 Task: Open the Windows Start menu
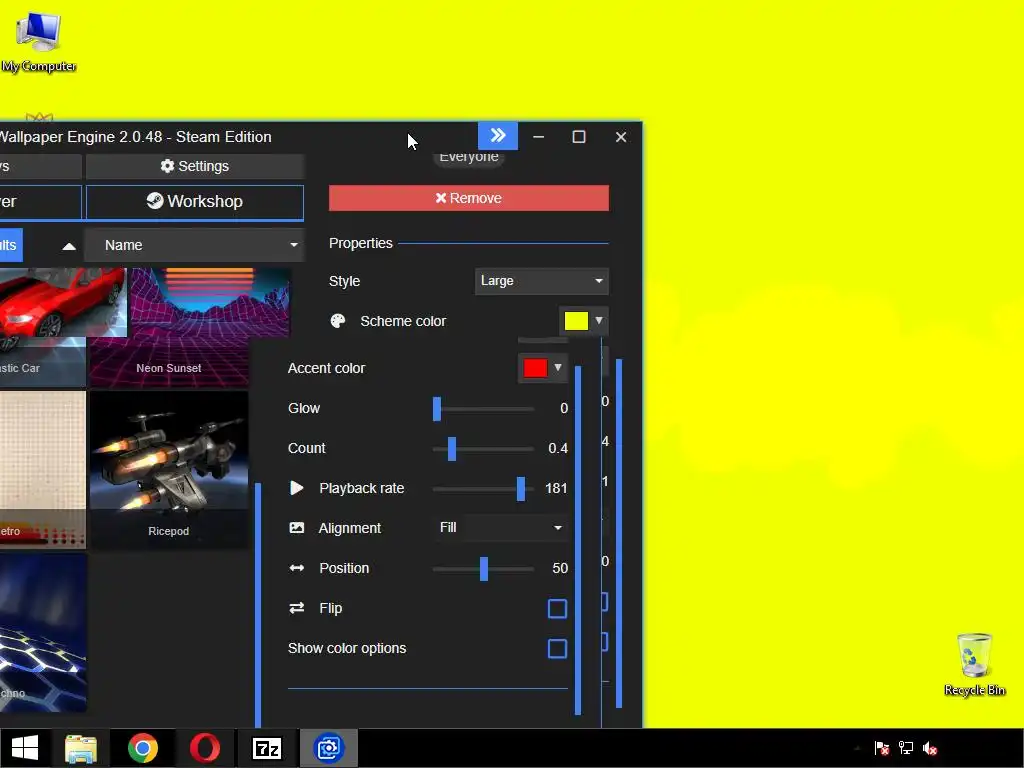25,748
